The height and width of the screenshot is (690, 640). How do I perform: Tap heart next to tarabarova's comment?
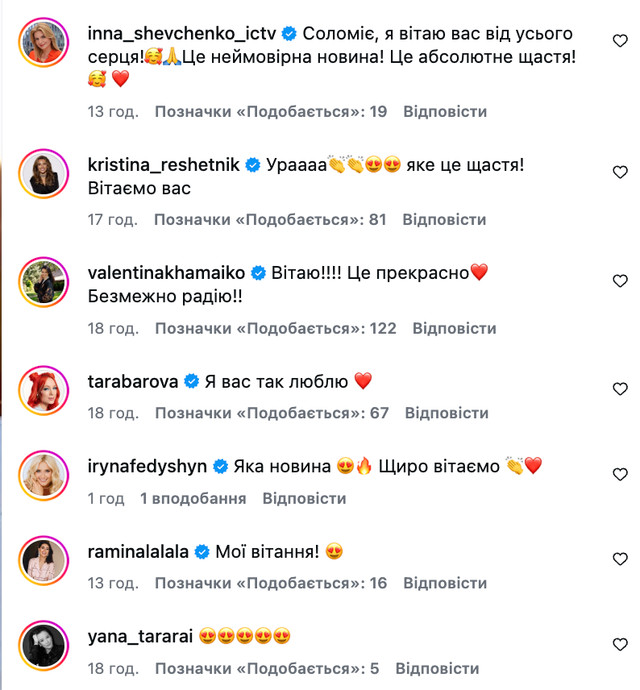tap(619, 389)
